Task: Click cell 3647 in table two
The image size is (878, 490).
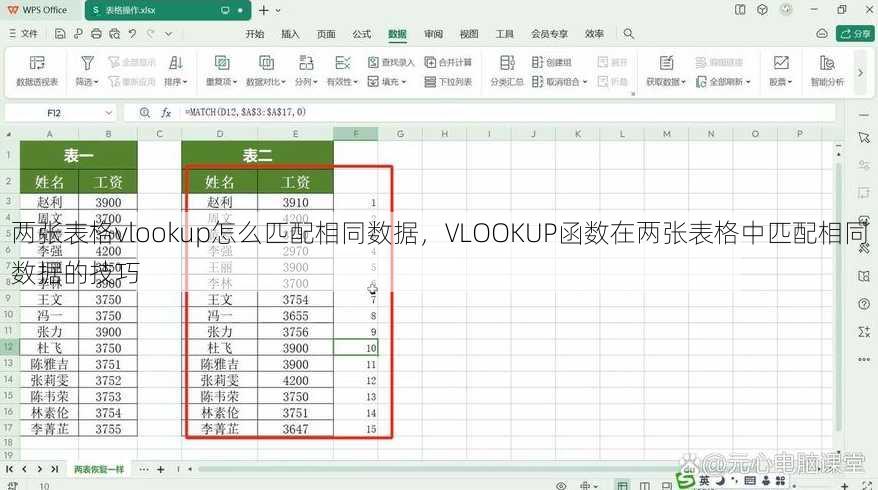Action: click(x=296, y=429)
